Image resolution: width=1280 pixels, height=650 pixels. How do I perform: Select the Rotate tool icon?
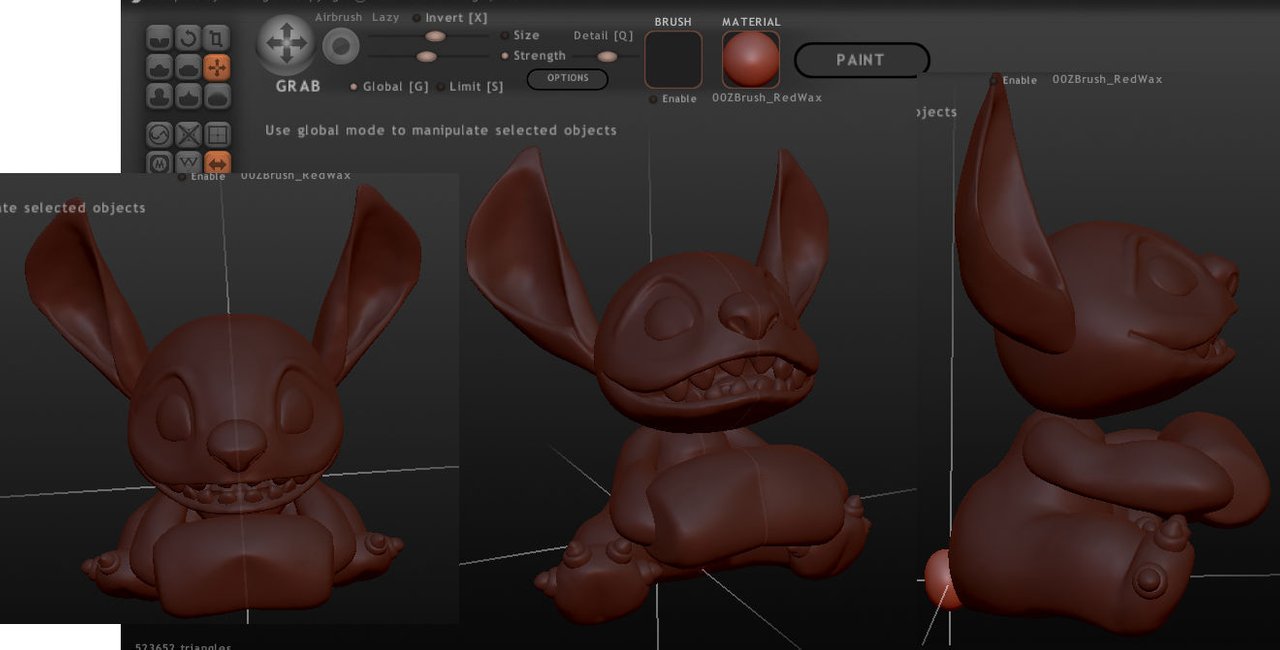[x=188, y=38]
